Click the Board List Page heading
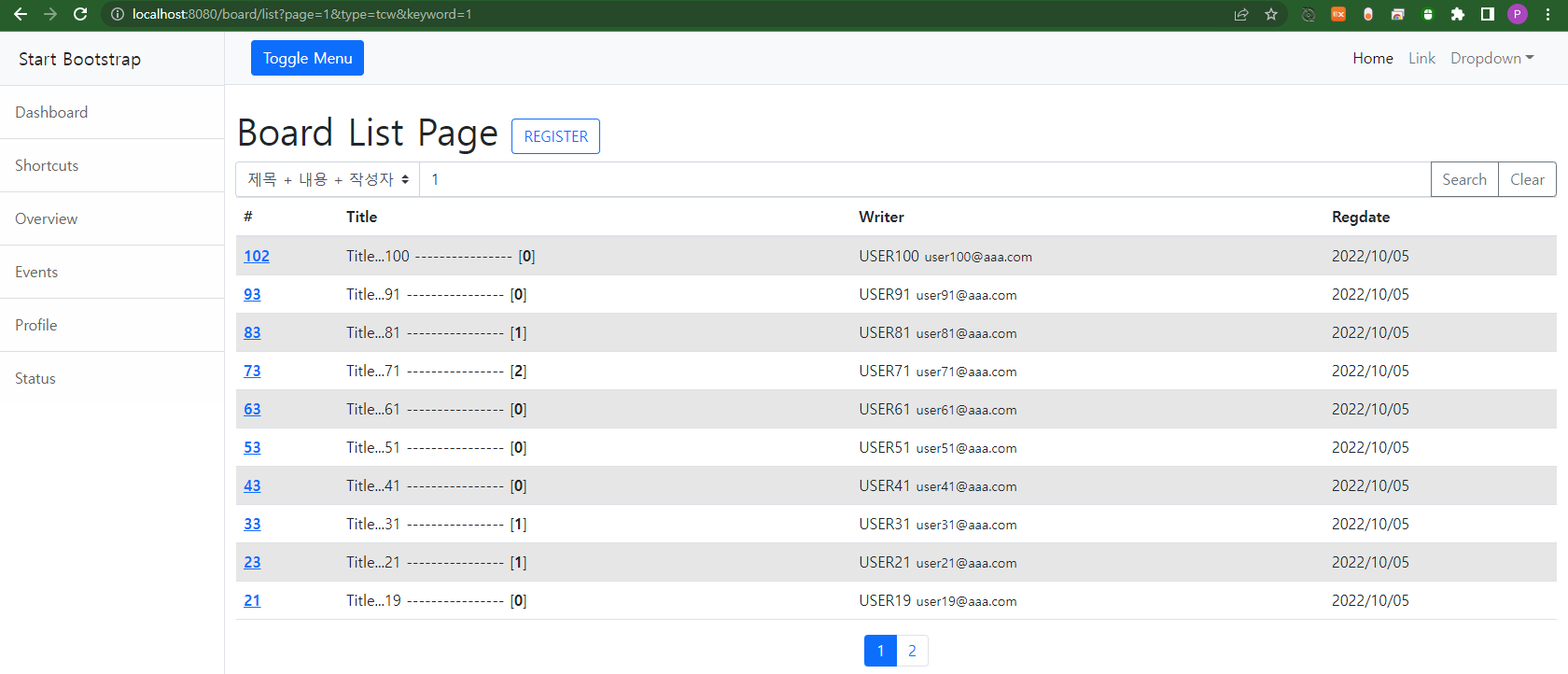 click(x=368, y=133)
